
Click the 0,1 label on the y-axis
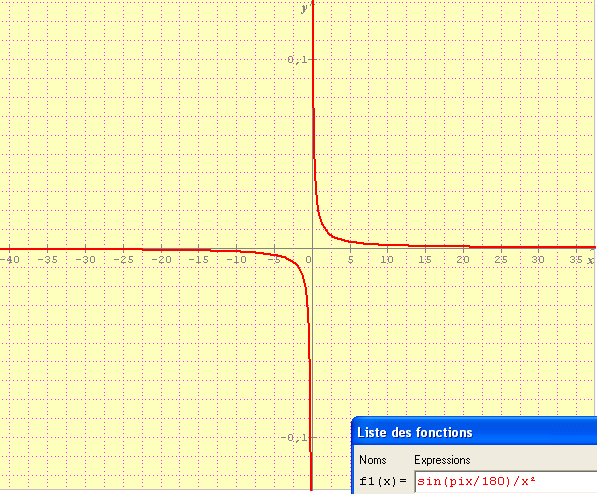coord(297,59)
